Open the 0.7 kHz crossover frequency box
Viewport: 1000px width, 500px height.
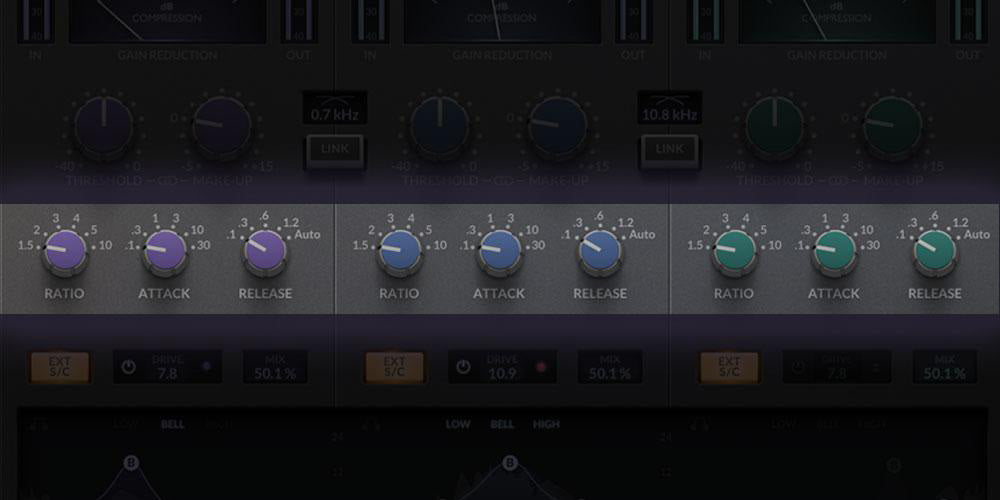pos(335,108)
